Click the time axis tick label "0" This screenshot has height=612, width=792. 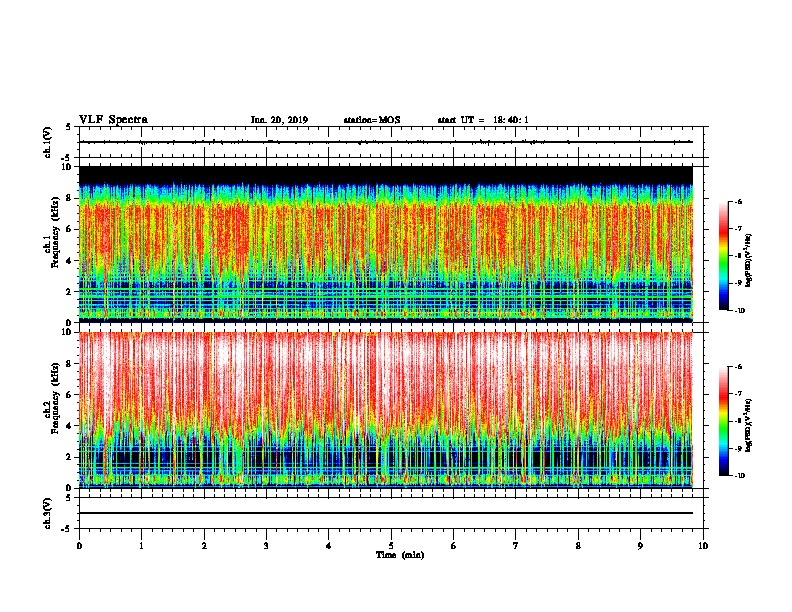(79, 545)
